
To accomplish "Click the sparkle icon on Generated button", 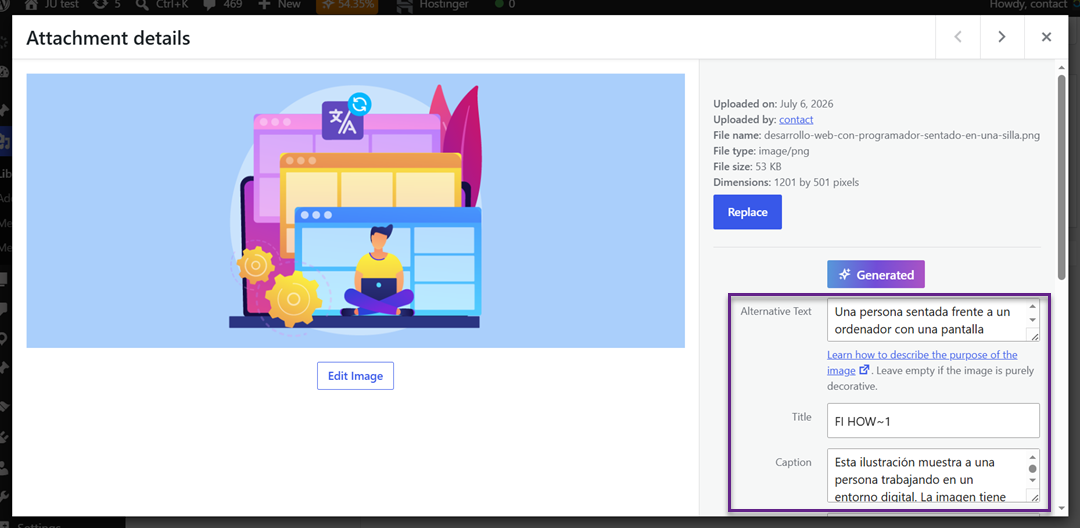I will [x=844, y=274].
